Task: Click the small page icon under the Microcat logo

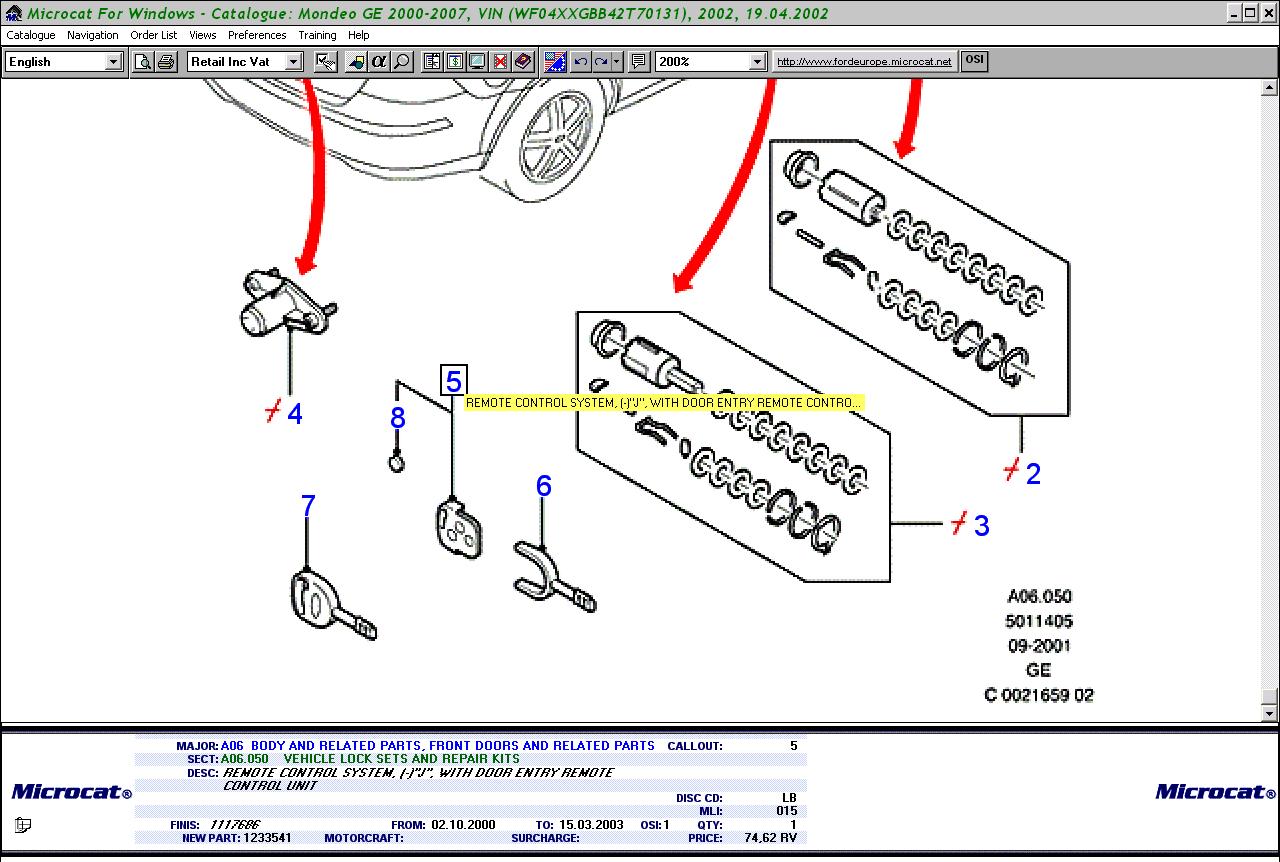Action: pyautogui.click(x=23, y=825)
